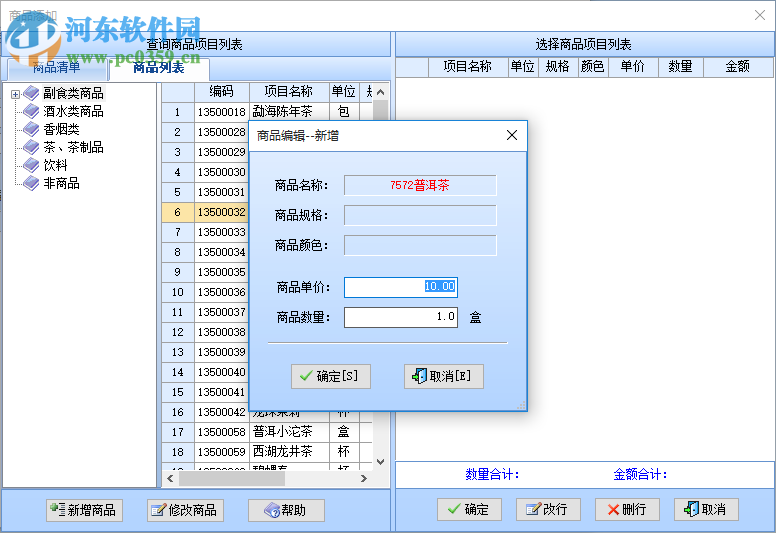This screenshot has height=533, width=776.
Task: Click the 颜色 column header in the right list
Action: pos(593,67)
